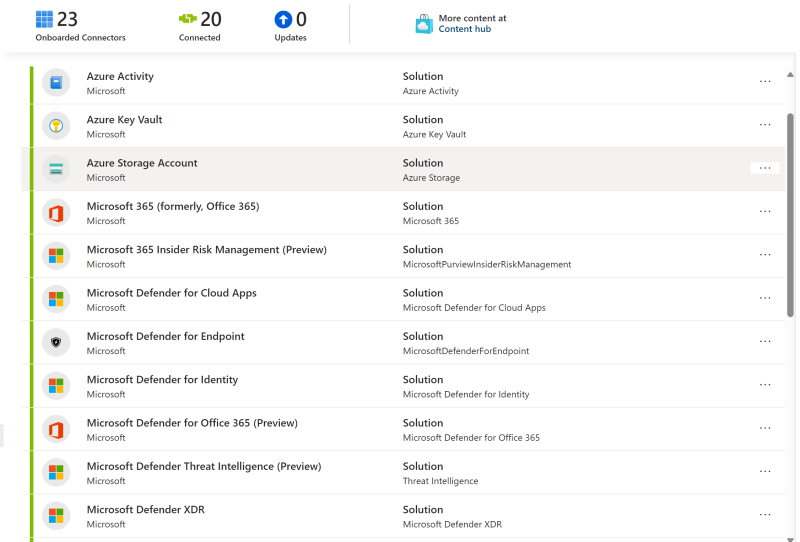Select the Azure Key Vault connector name
Image resolution: width=800 pixels, height=542 pixels.
pos(124,120)
